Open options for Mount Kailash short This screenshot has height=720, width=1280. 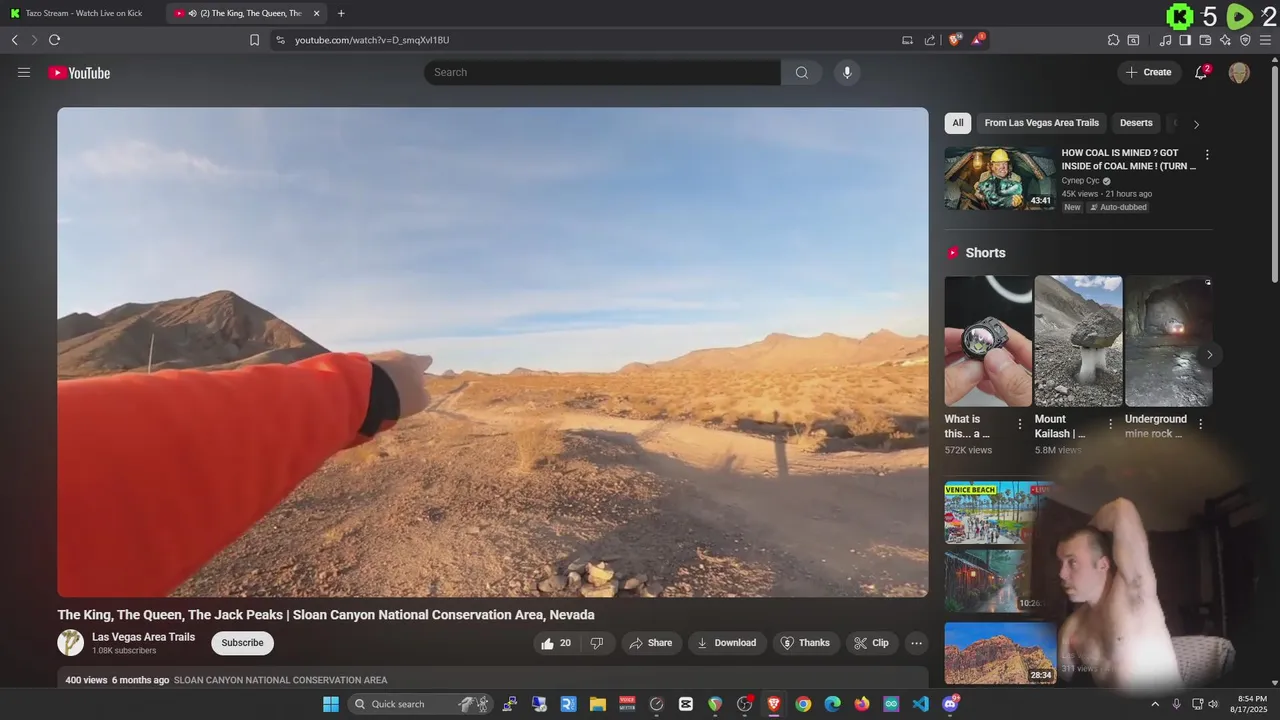[x=1110, y=424]
